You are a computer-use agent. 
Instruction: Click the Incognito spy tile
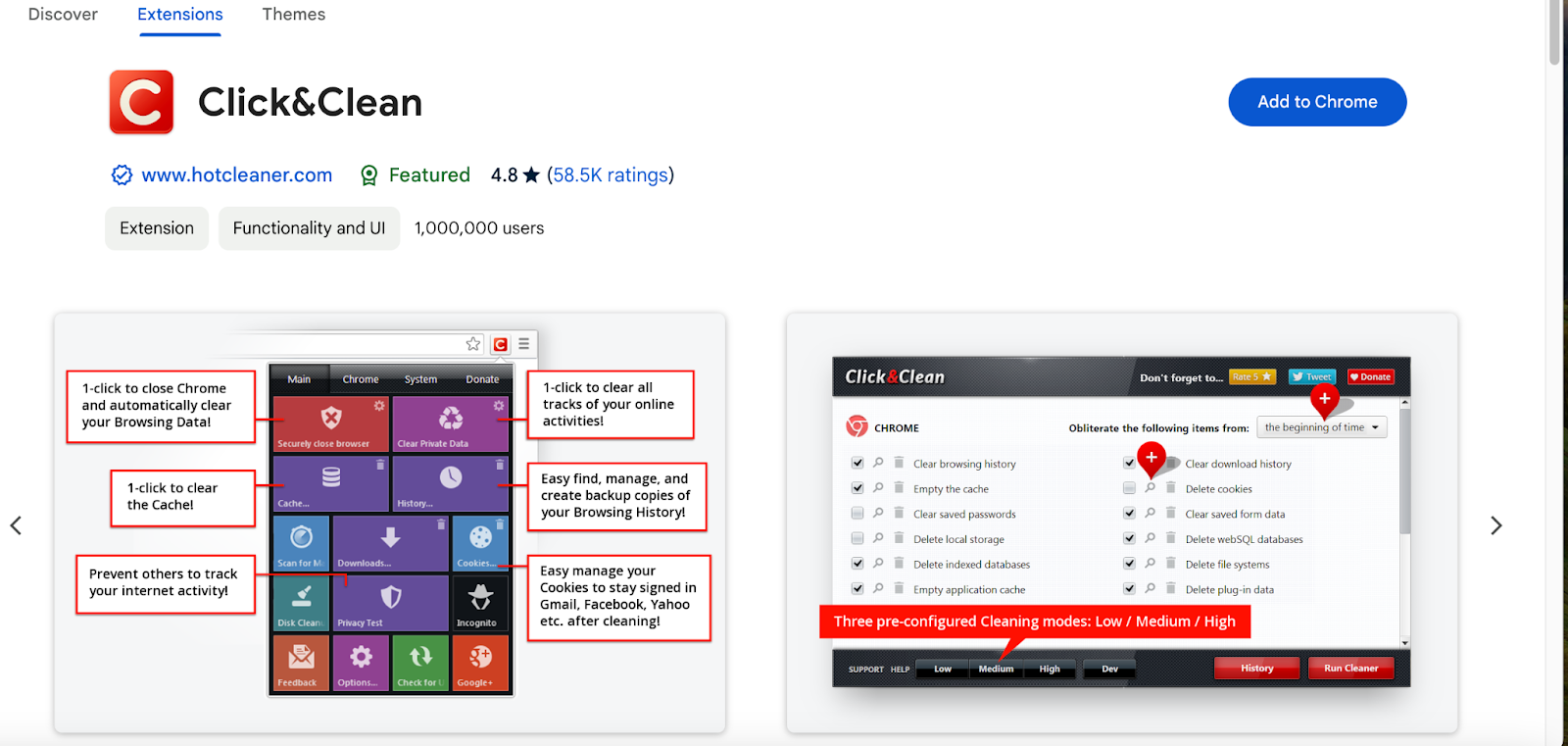[480, 603]
